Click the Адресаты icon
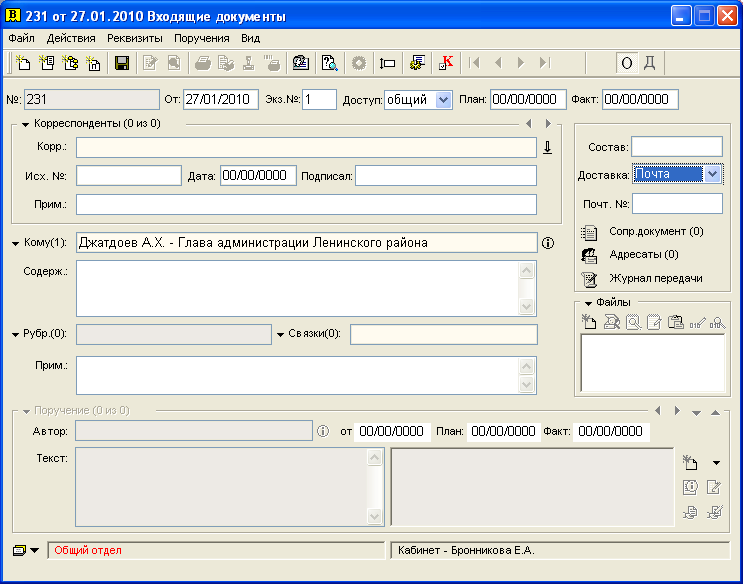Image resolution: width=743 pixels, height=584 pixels. click(x=589, y=255)
